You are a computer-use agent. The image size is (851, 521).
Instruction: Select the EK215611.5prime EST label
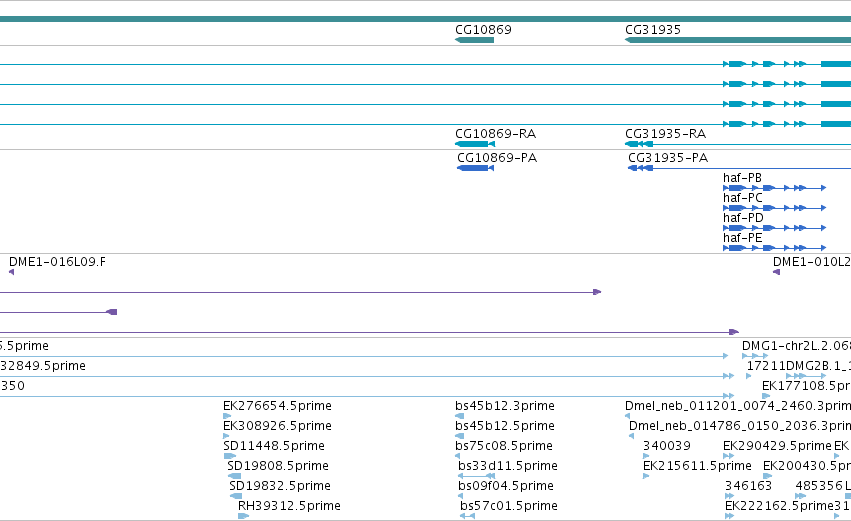coord(697,466)
